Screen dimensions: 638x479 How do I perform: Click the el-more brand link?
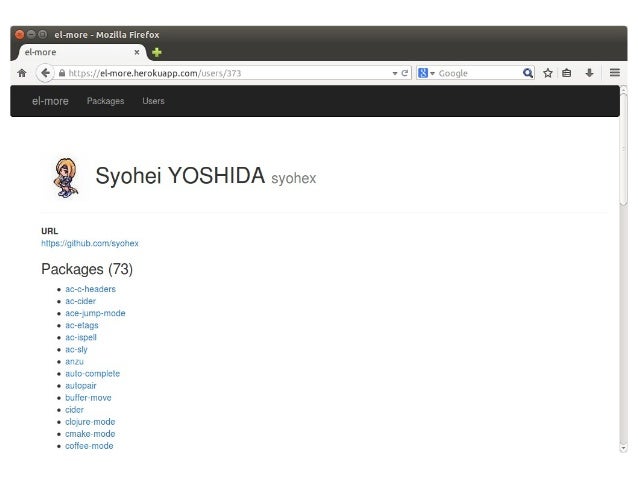click(50, 101)
